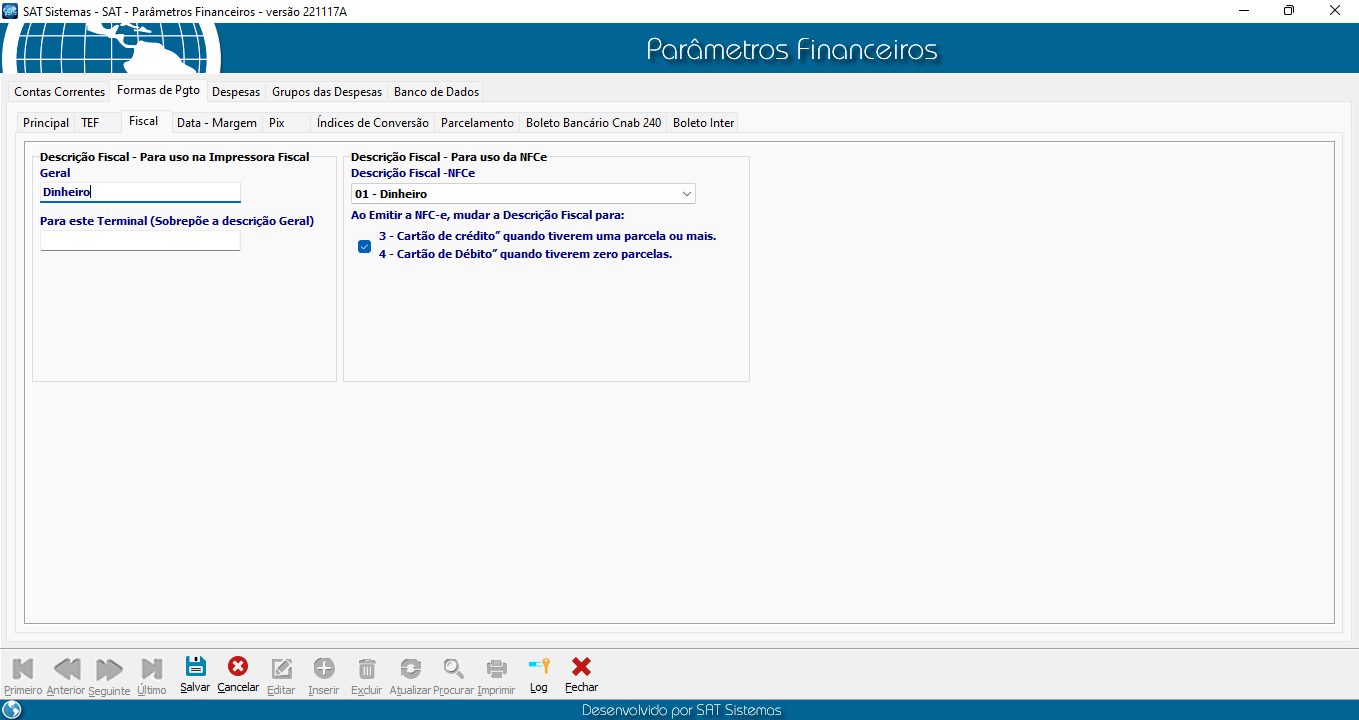Click the Editar pencil icon
This screenshot has width=1359, height=720.
click(282, 668)
